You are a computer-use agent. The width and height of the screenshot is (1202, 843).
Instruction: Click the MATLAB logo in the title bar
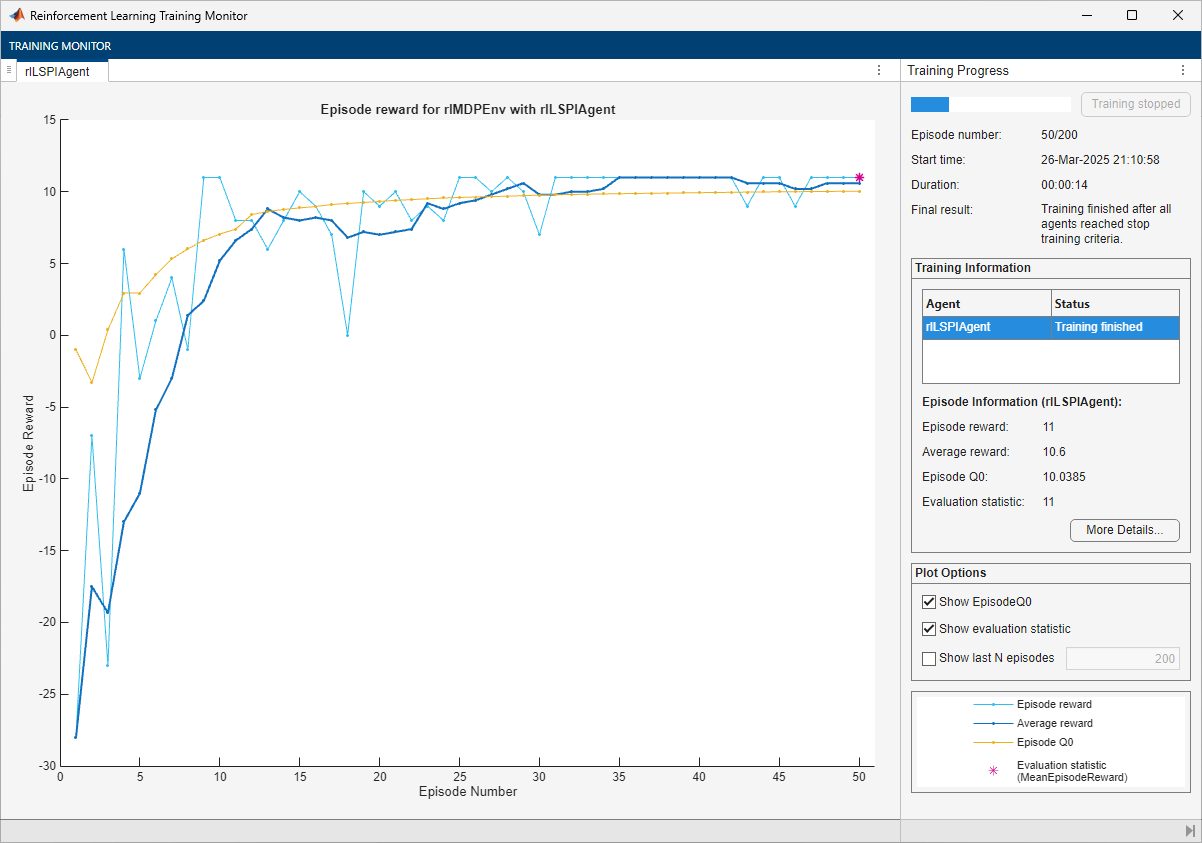point(17,16)
